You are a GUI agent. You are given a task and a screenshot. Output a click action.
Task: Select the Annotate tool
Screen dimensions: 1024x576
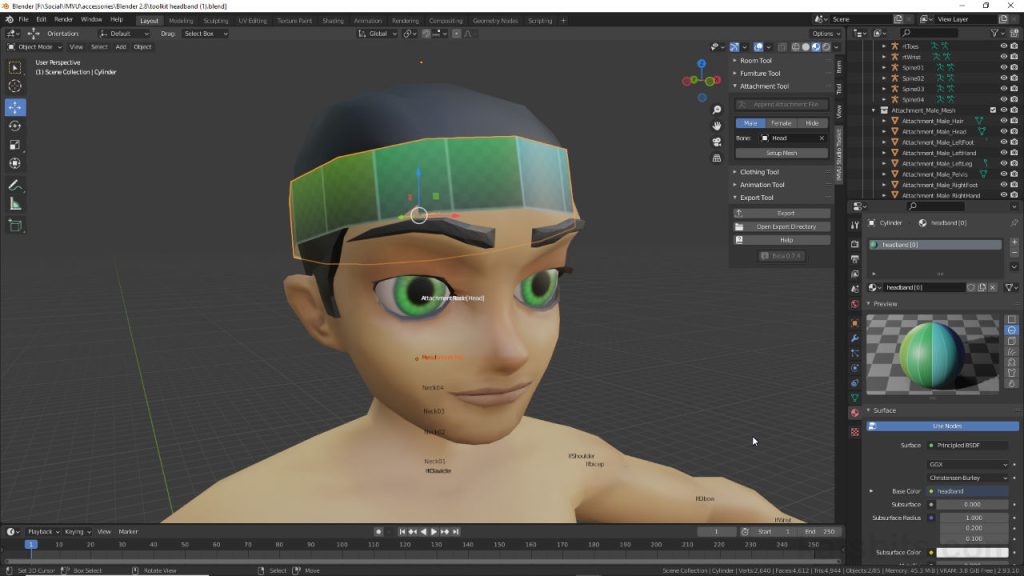(x=15, y=185)
